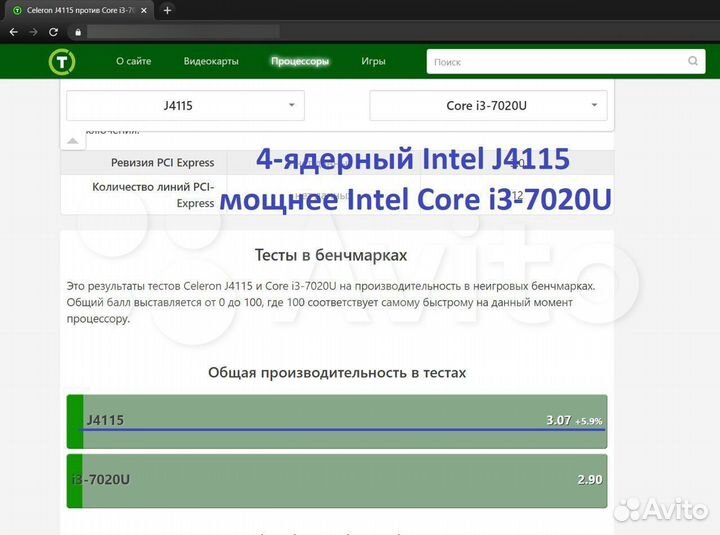Click the Тесты в бенчмарках heading
The width and height of the screenshot is (720, 535).
(331, 255)
